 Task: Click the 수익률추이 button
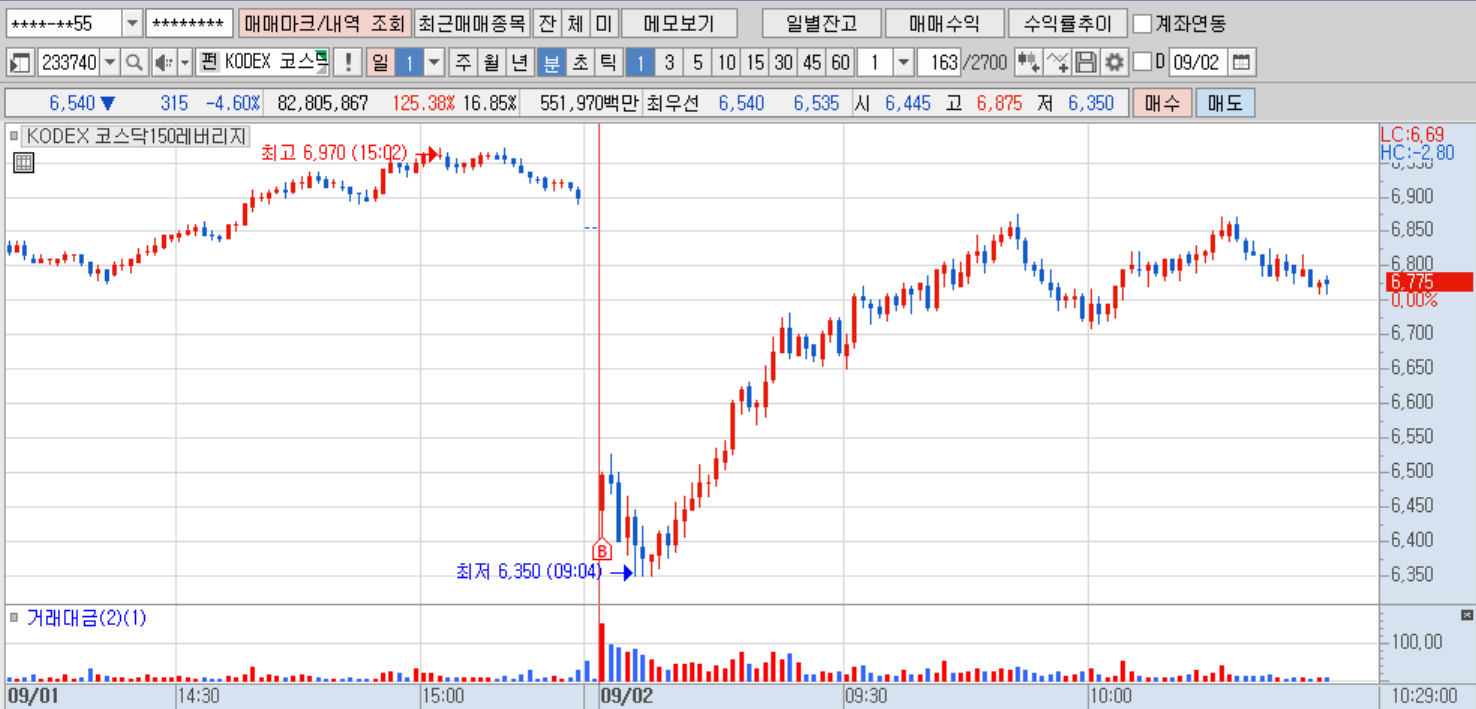coord(1068,23)
